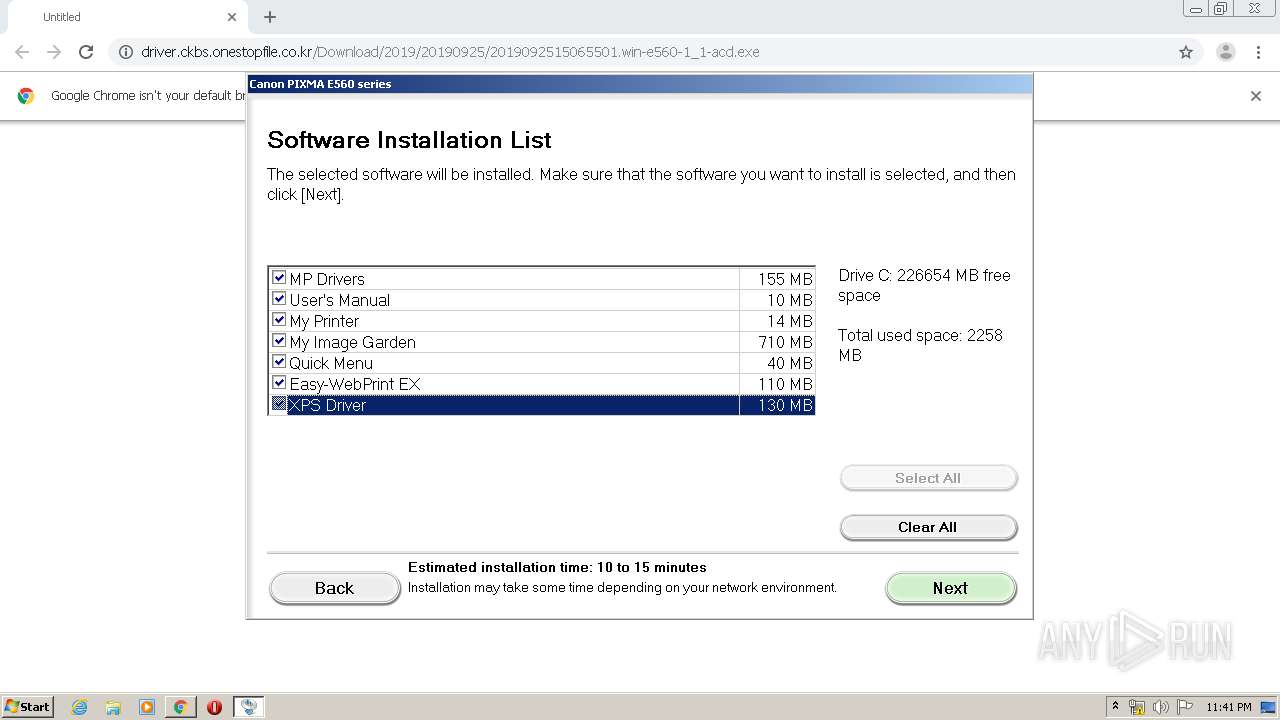Uncheck the MP Drivers checkbox
This screenshot has height=720, width=1280.
(279, 278)
